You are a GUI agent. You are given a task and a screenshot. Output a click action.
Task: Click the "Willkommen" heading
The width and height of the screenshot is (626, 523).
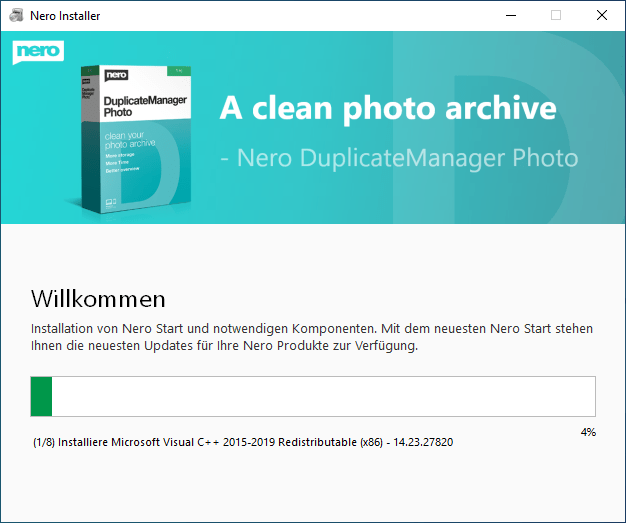pyautogui.click(x=98, y=298)
